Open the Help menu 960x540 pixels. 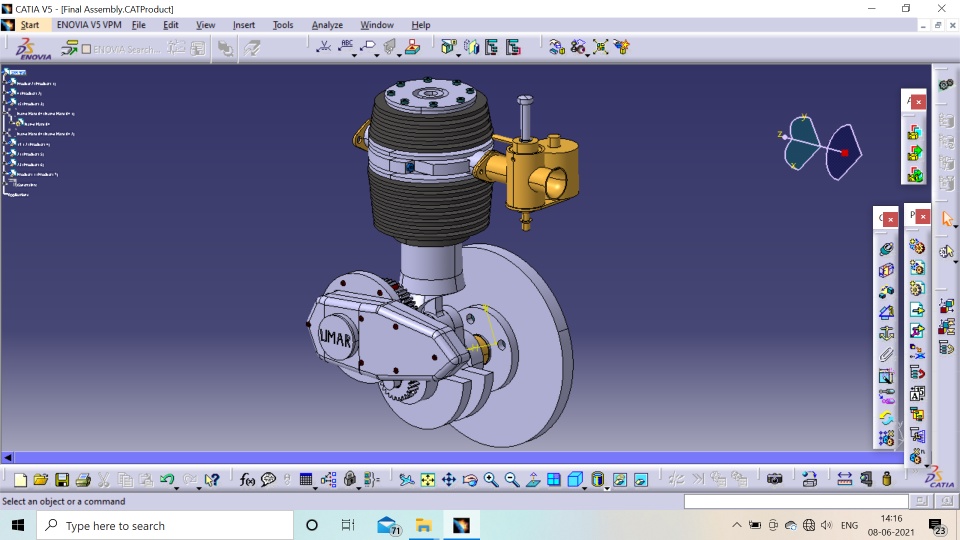click(421, 25)
